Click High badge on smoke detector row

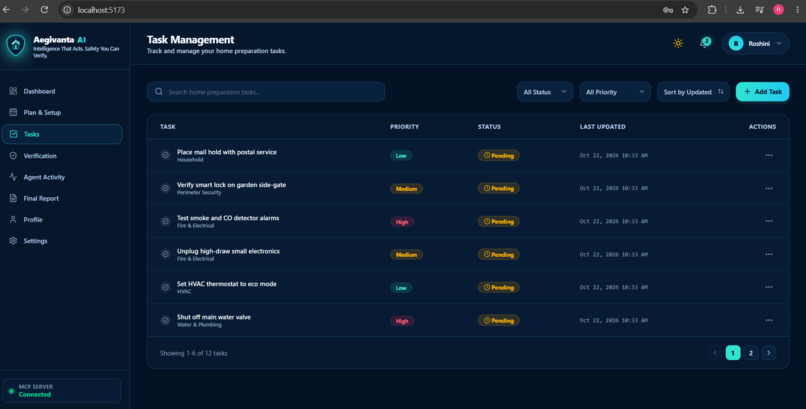(x=402, y=222)
